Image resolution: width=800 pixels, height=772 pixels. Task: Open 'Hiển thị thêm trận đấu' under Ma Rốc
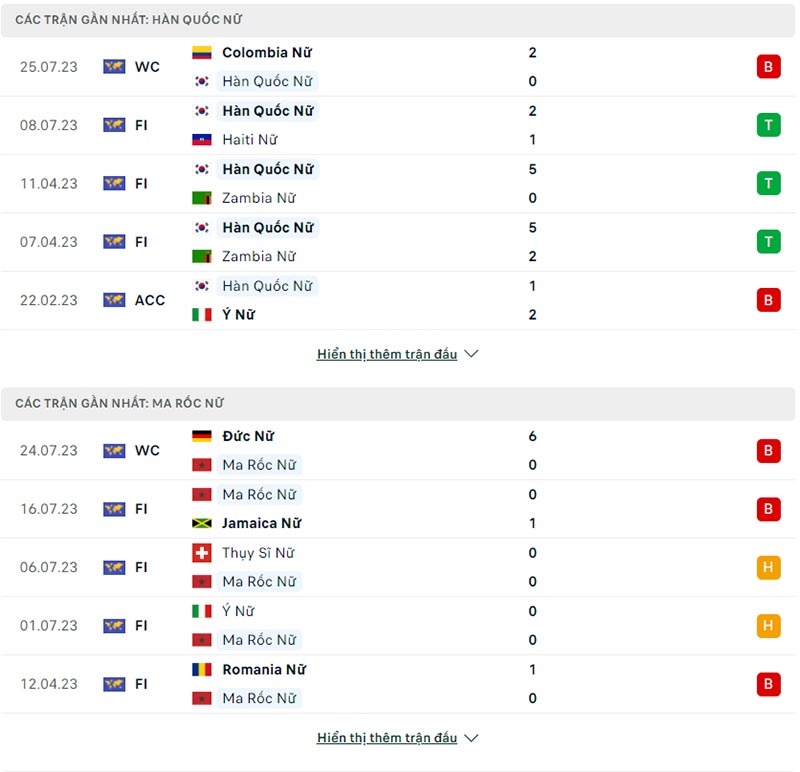pos(387,738)
